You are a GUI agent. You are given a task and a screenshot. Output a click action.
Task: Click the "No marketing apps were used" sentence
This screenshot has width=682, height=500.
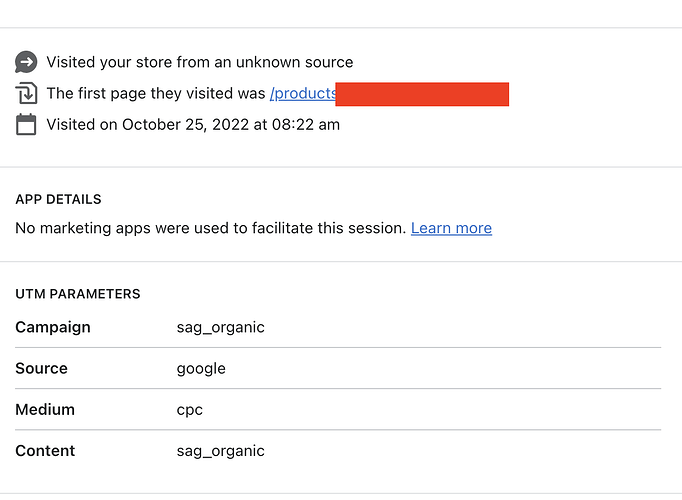(x=210, y=228)
